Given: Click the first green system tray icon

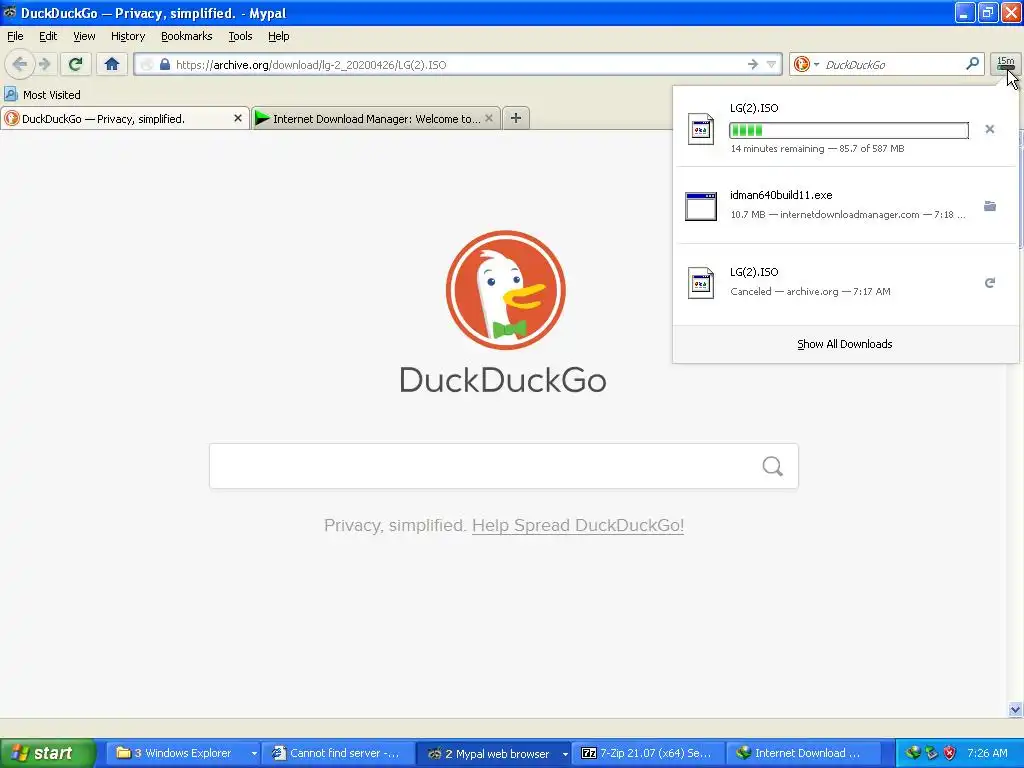Looking at the screenshot, I should pos(912,753).
